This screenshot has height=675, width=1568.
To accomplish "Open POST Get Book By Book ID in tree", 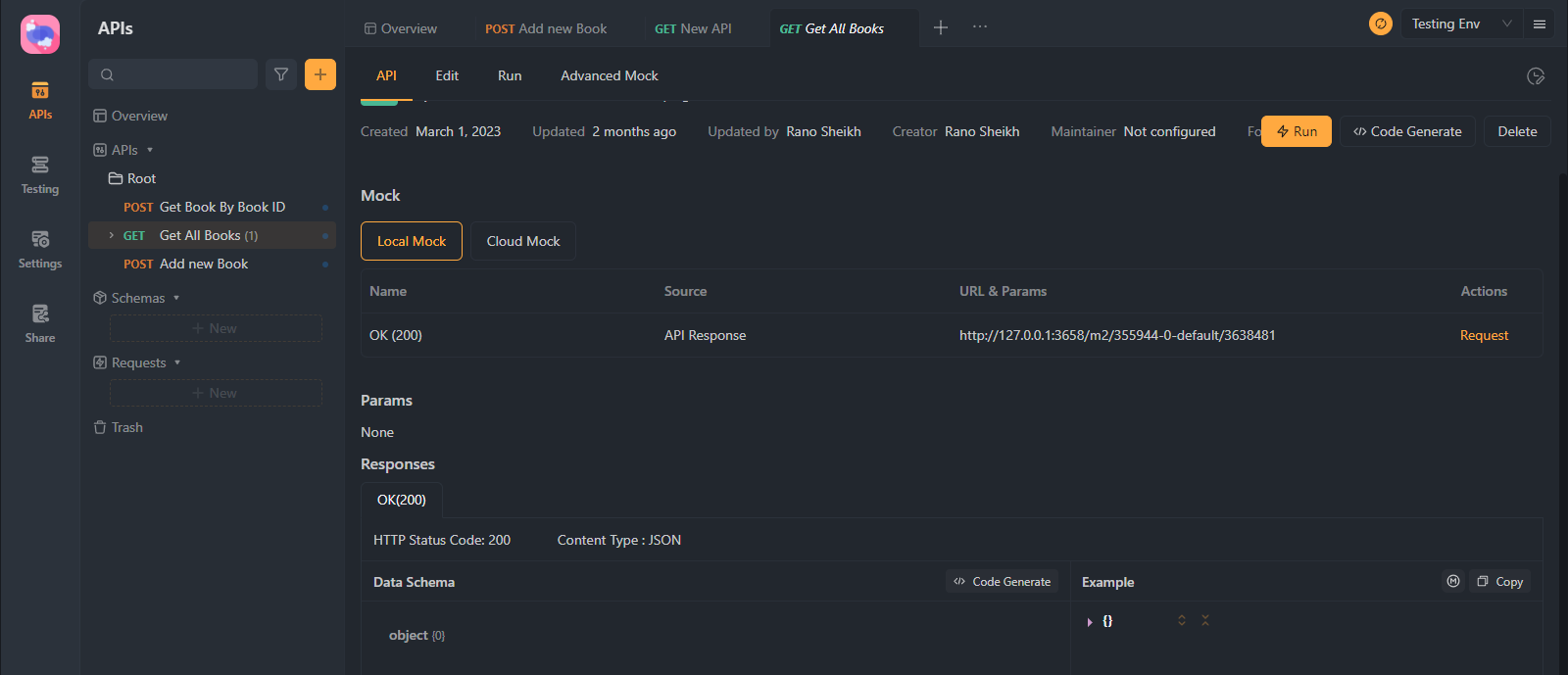I will pos(212,207).
